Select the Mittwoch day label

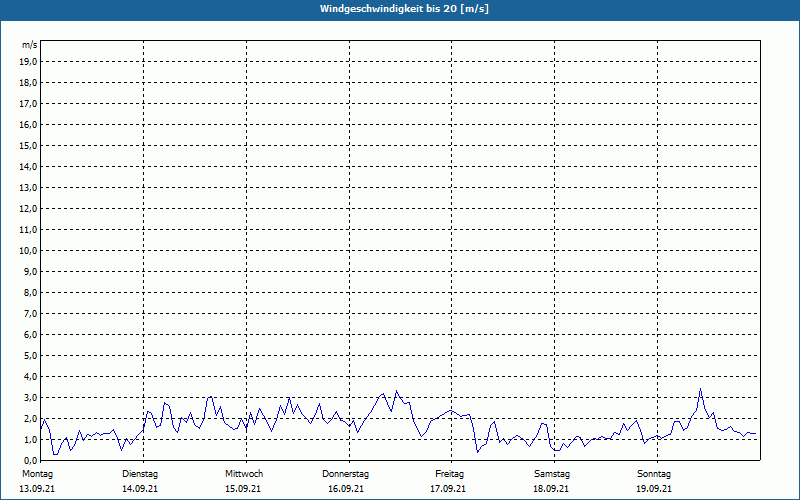[x=244, y=474]
